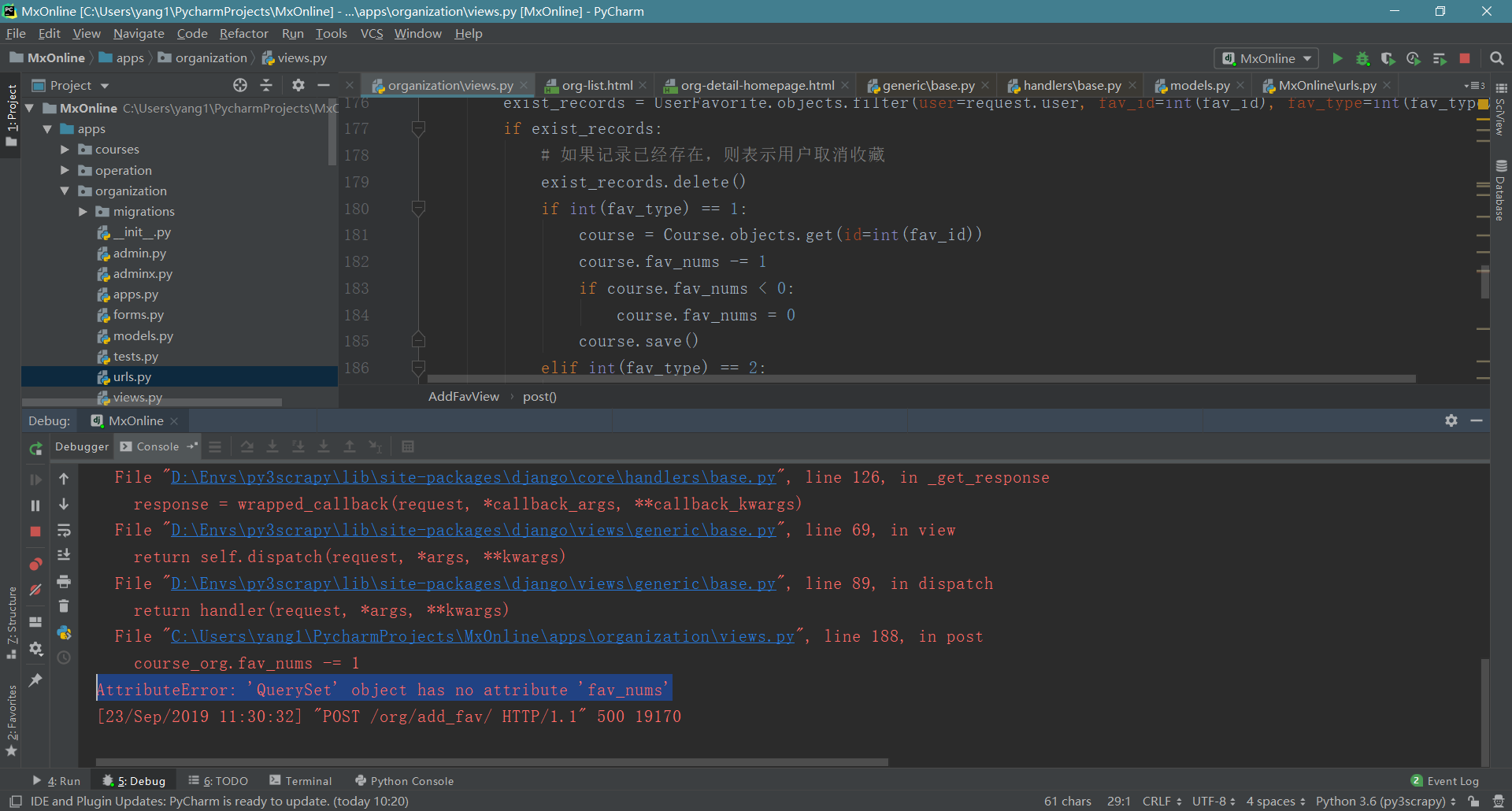The image size is (1512, 811).
Task: Open UTF-8 encoding selector
Action: point(1214,801)
